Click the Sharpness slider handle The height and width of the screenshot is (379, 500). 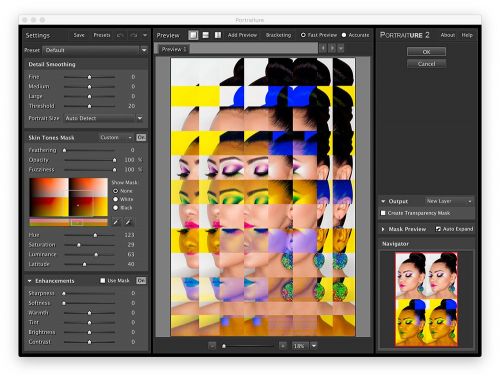pos(64,293)
